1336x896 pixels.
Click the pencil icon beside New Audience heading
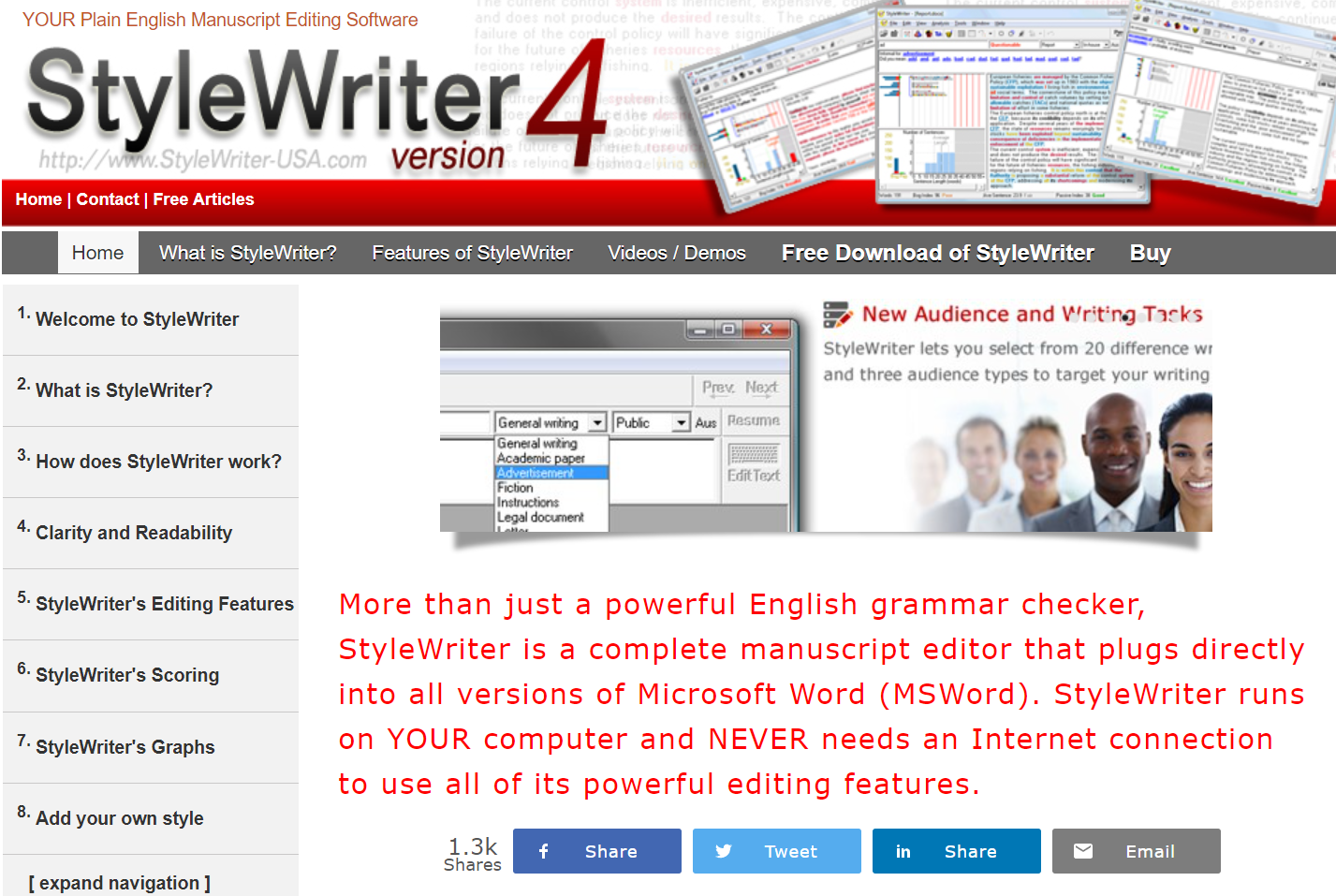(x=836, y=315)
